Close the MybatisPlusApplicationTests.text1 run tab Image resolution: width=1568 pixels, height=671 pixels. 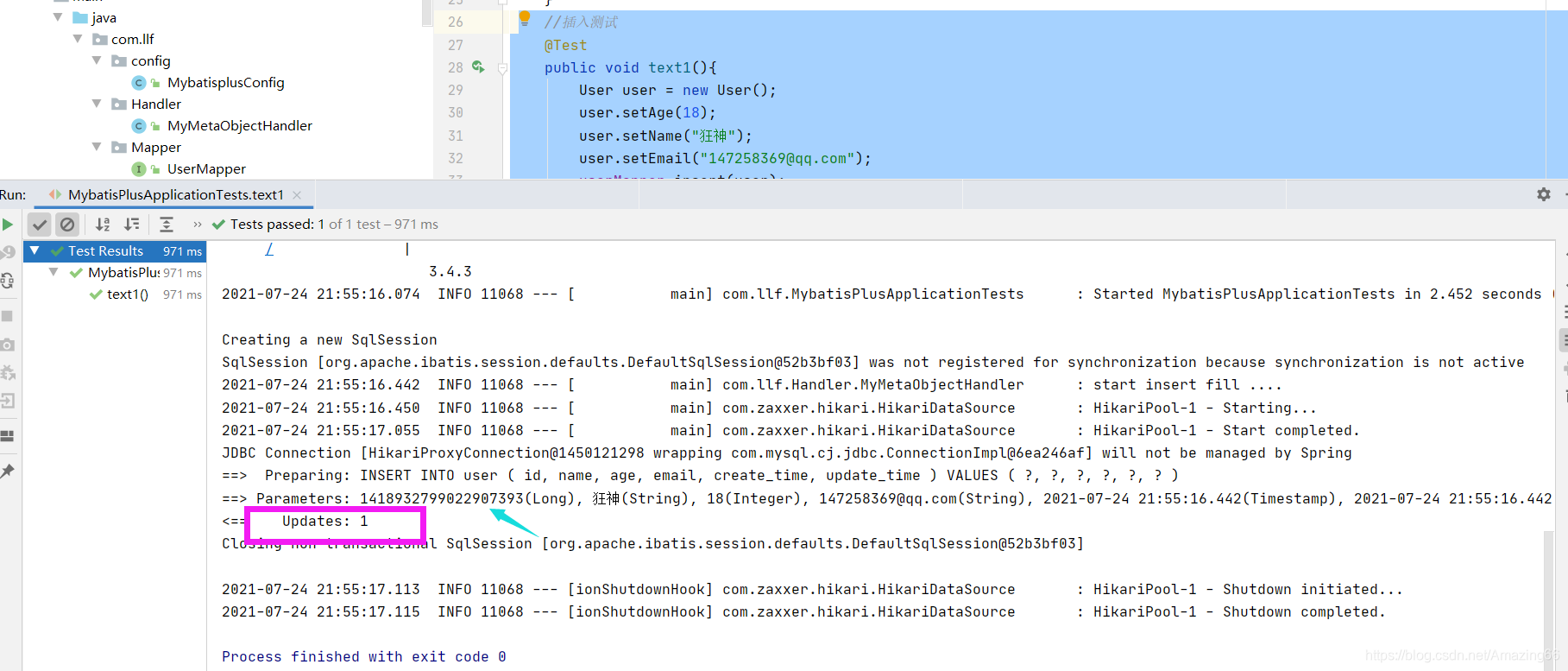click(x=297, y=195)
